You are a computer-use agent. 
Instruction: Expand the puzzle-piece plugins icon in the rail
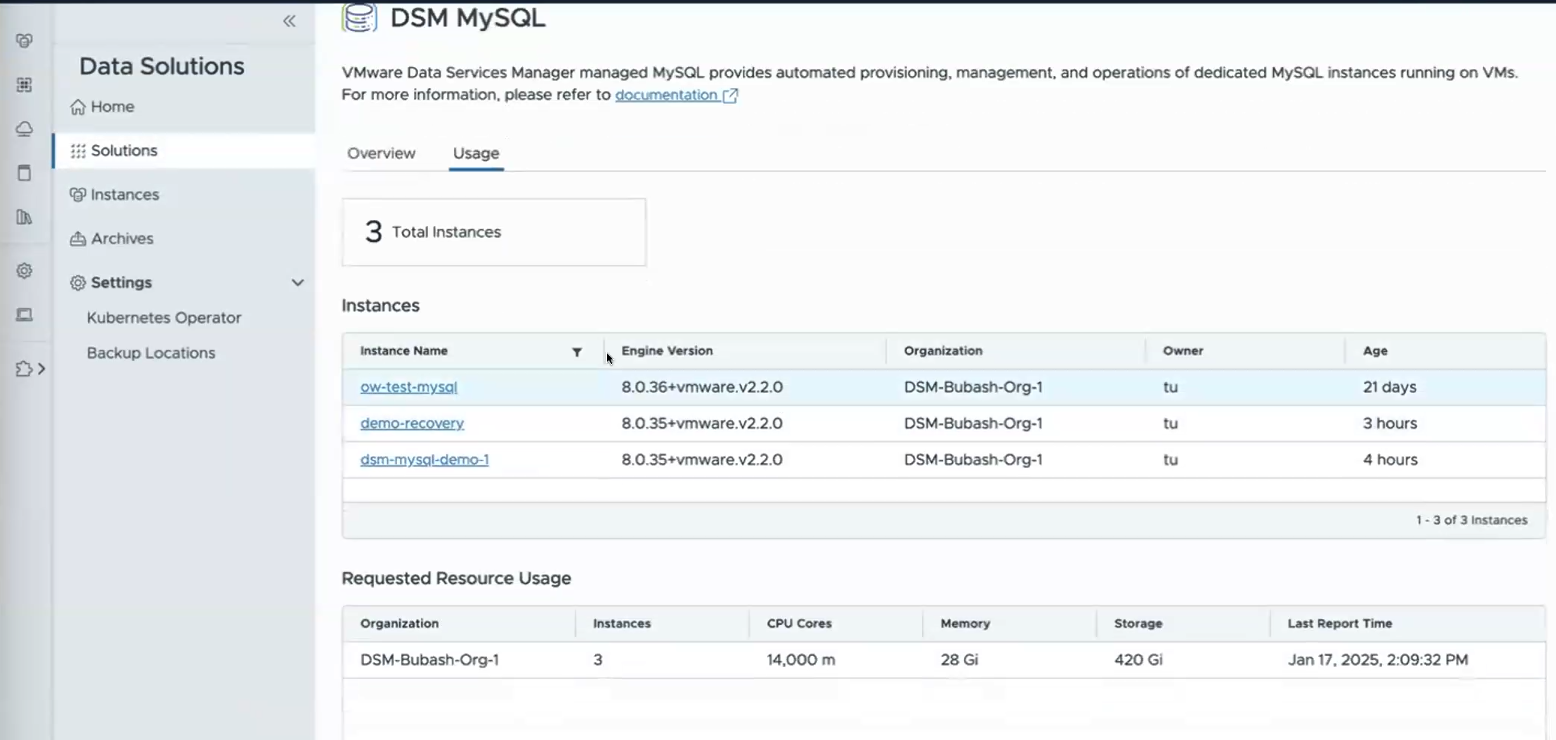(30, 369)
